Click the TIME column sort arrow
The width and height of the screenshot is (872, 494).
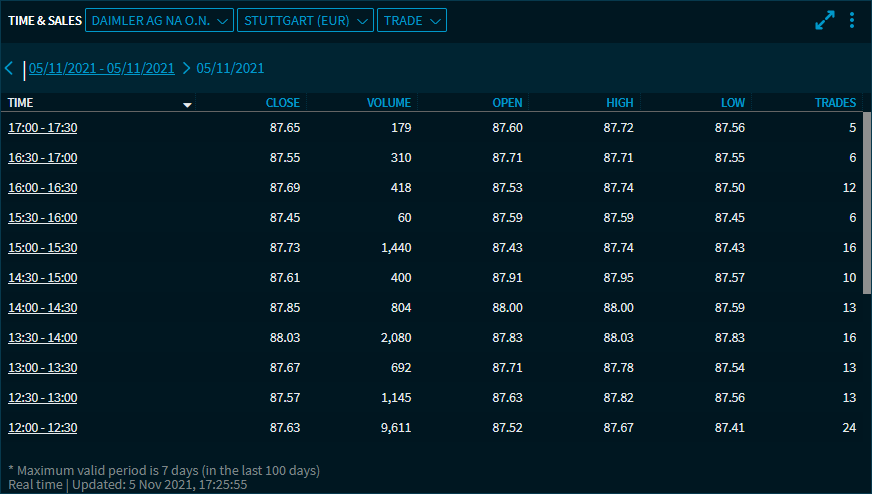coord(187,104)
